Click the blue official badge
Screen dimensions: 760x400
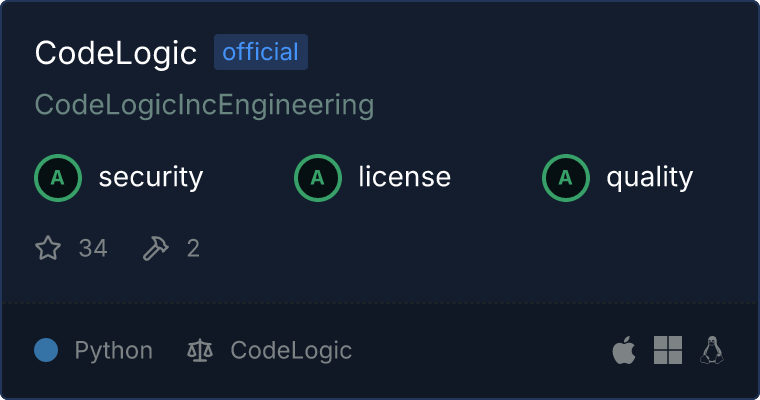[260, 52]
